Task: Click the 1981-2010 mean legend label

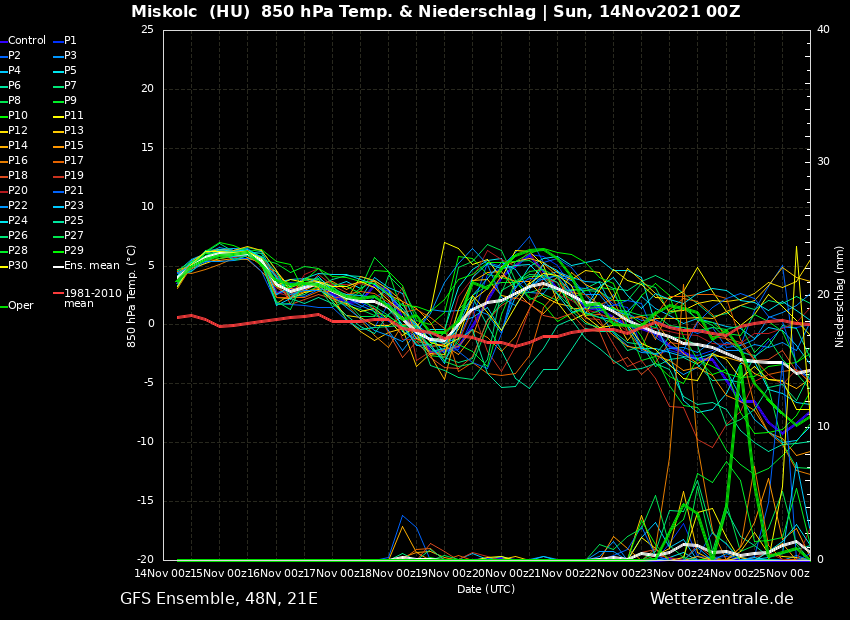Action: 92,298
